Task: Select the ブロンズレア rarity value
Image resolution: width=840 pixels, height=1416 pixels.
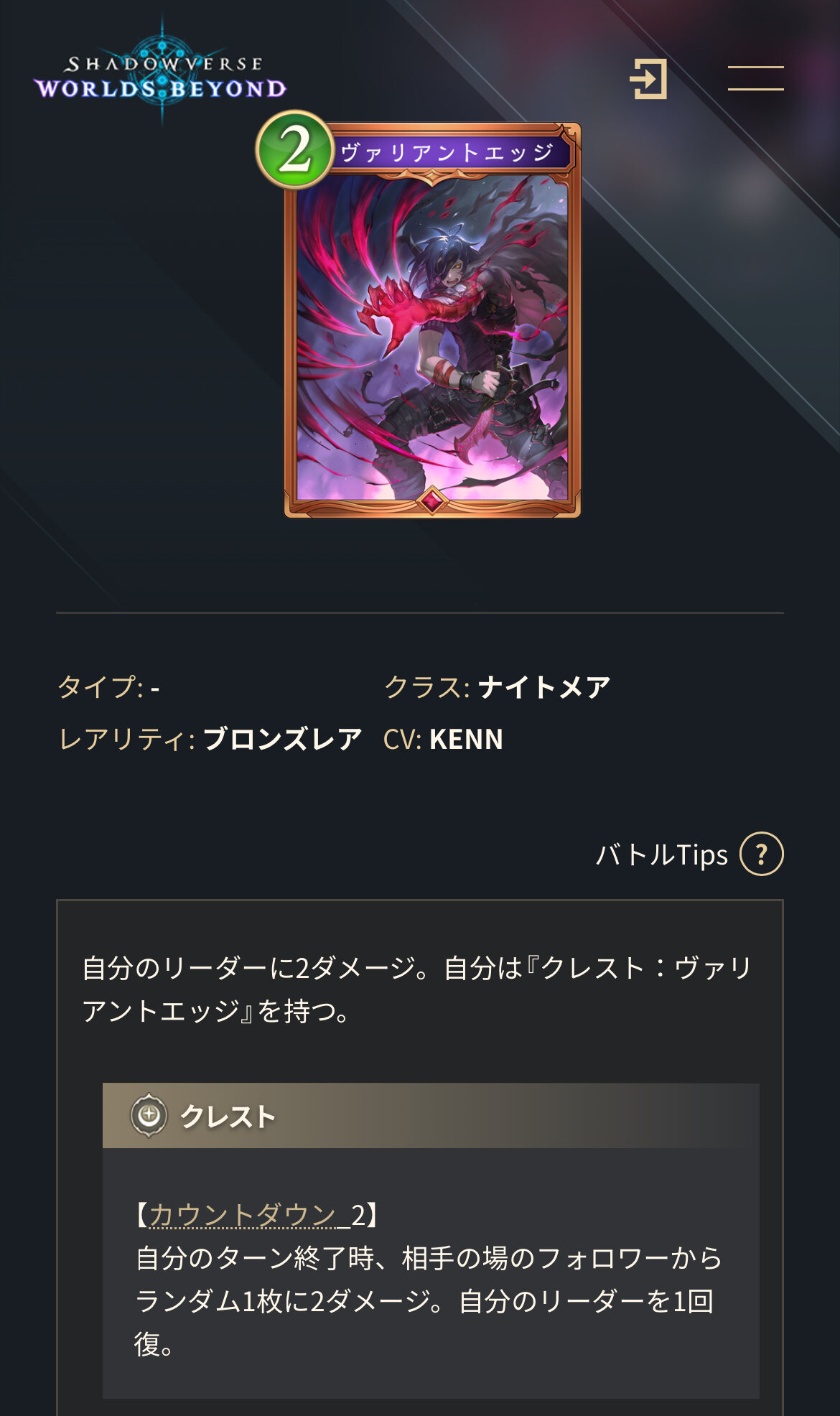Action: tap(282, 739)
